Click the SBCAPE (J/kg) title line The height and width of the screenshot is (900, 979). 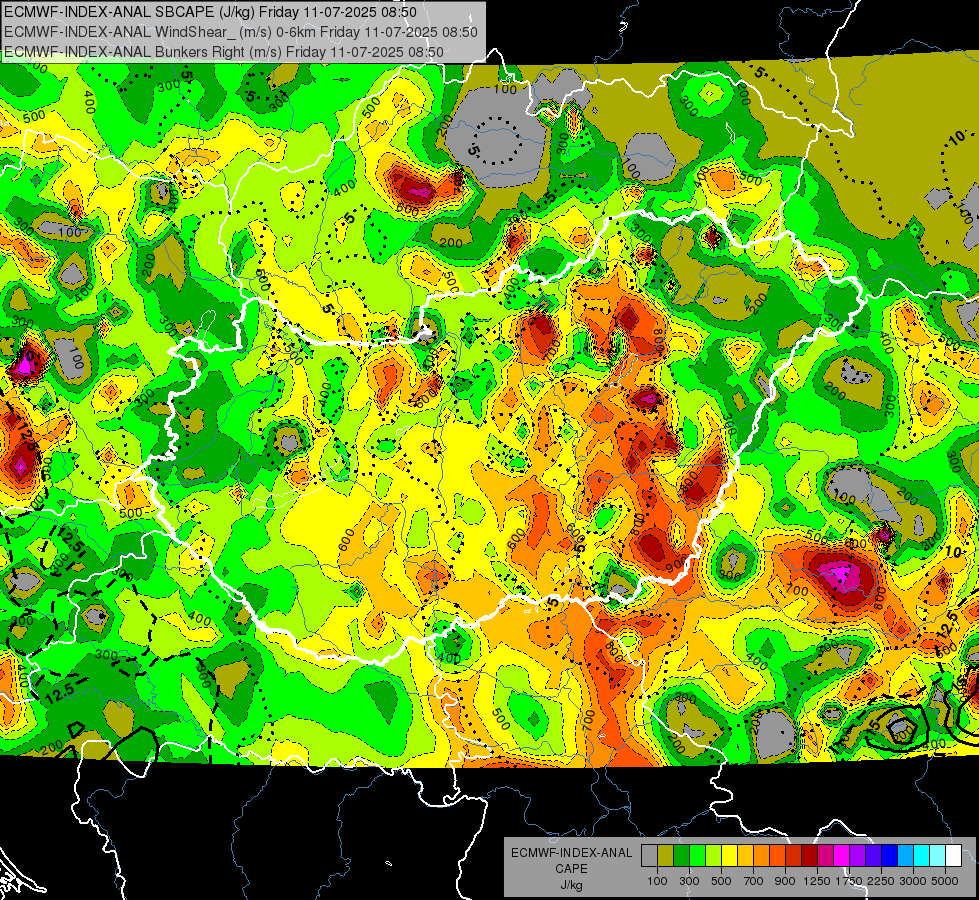pos(210,12)
